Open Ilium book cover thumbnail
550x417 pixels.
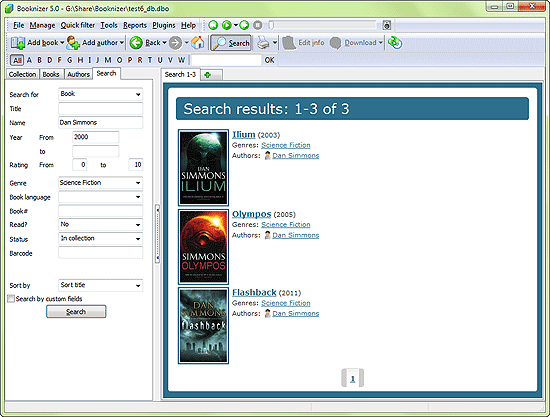point(203,168)
